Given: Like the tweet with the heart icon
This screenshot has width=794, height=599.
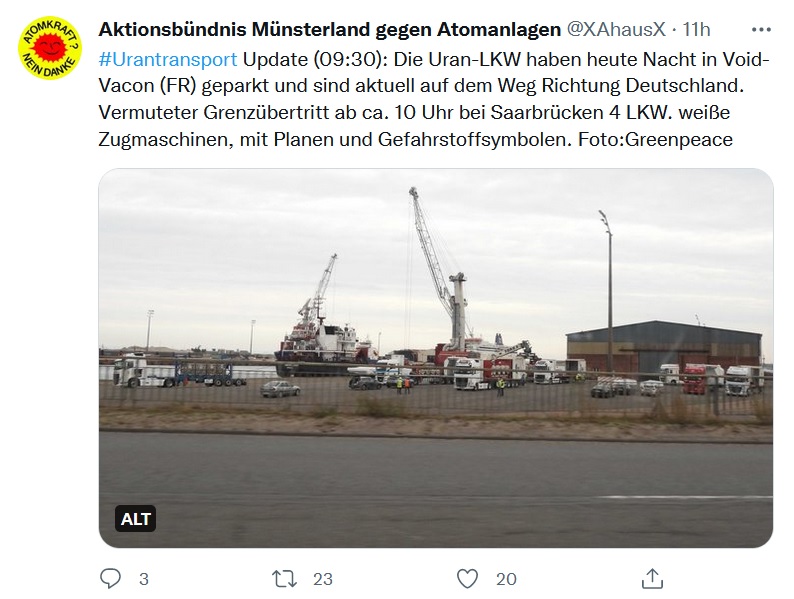Looking at the screenshot, I should (467, 578).
